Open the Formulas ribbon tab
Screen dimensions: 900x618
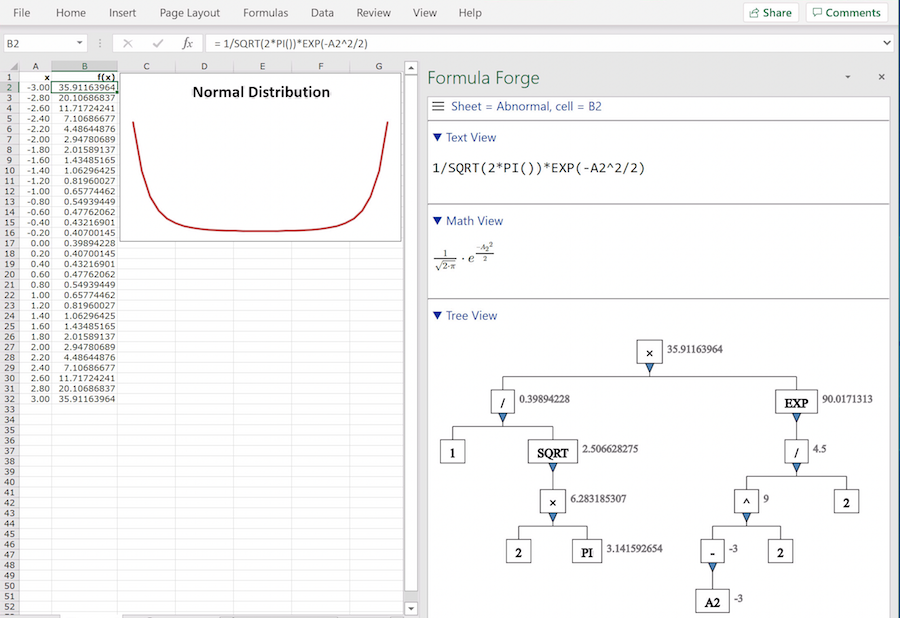265,13
